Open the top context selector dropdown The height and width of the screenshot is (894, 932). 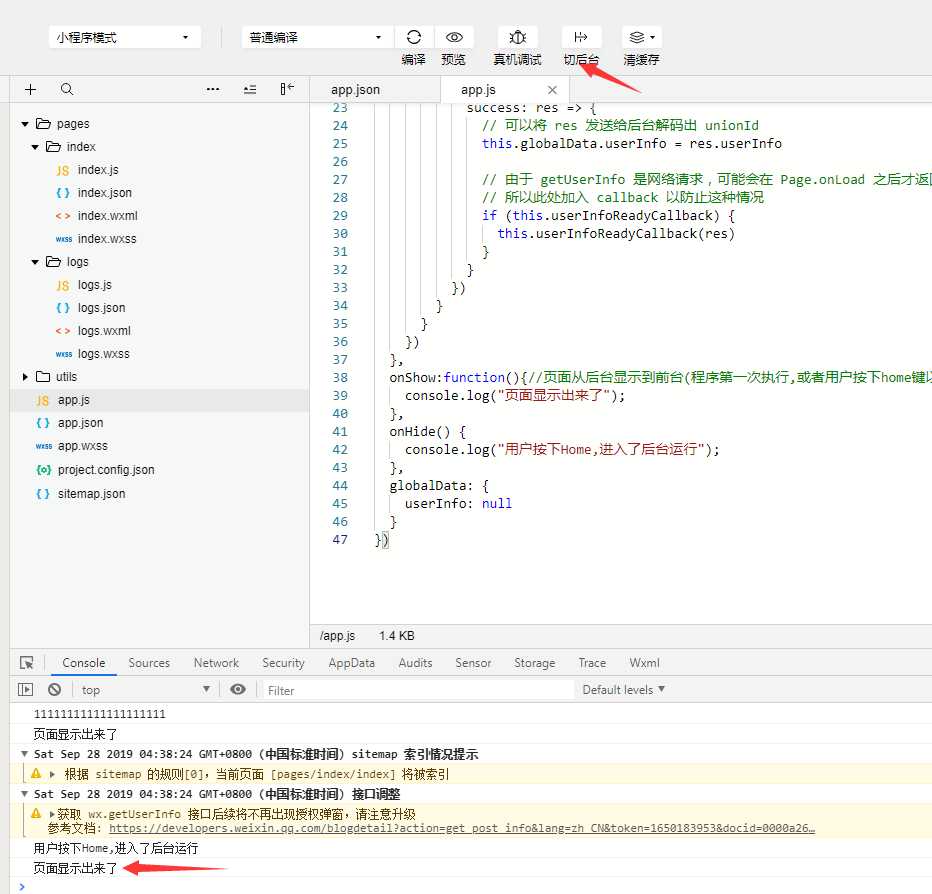click(x=145, y=690)
